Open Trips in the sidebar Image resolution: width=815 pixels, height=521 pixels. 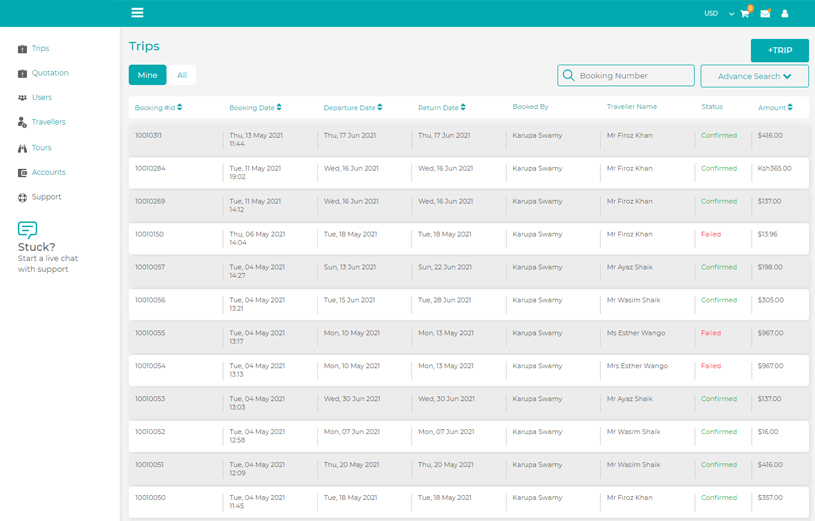pyautogui.click(x=41, y=48)
